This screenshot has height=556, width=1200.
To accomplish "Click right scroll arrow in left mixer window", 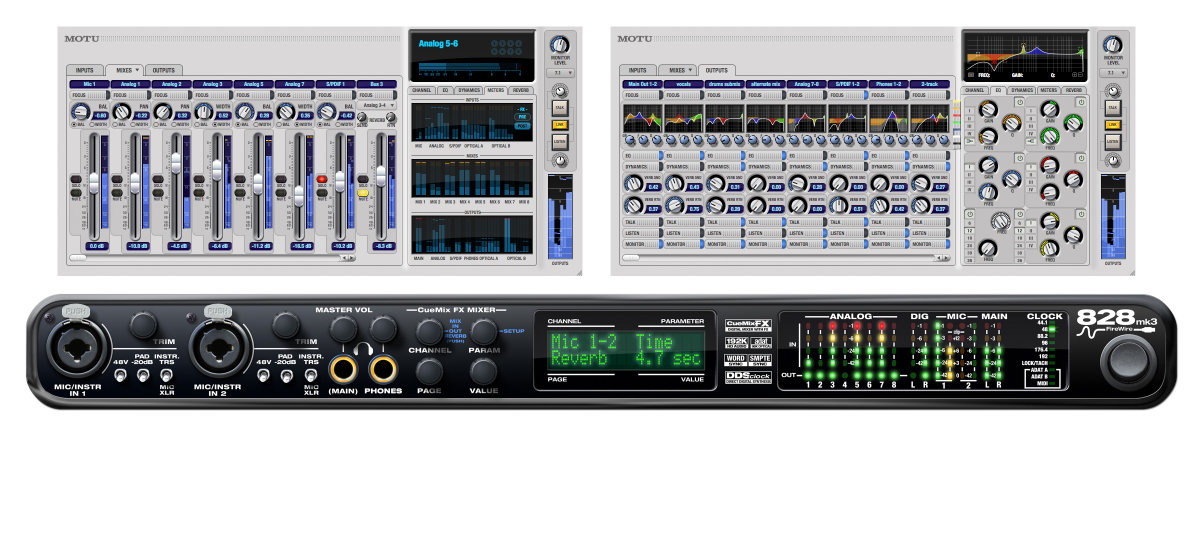I will pyautogui.click(x=352, y=258).
